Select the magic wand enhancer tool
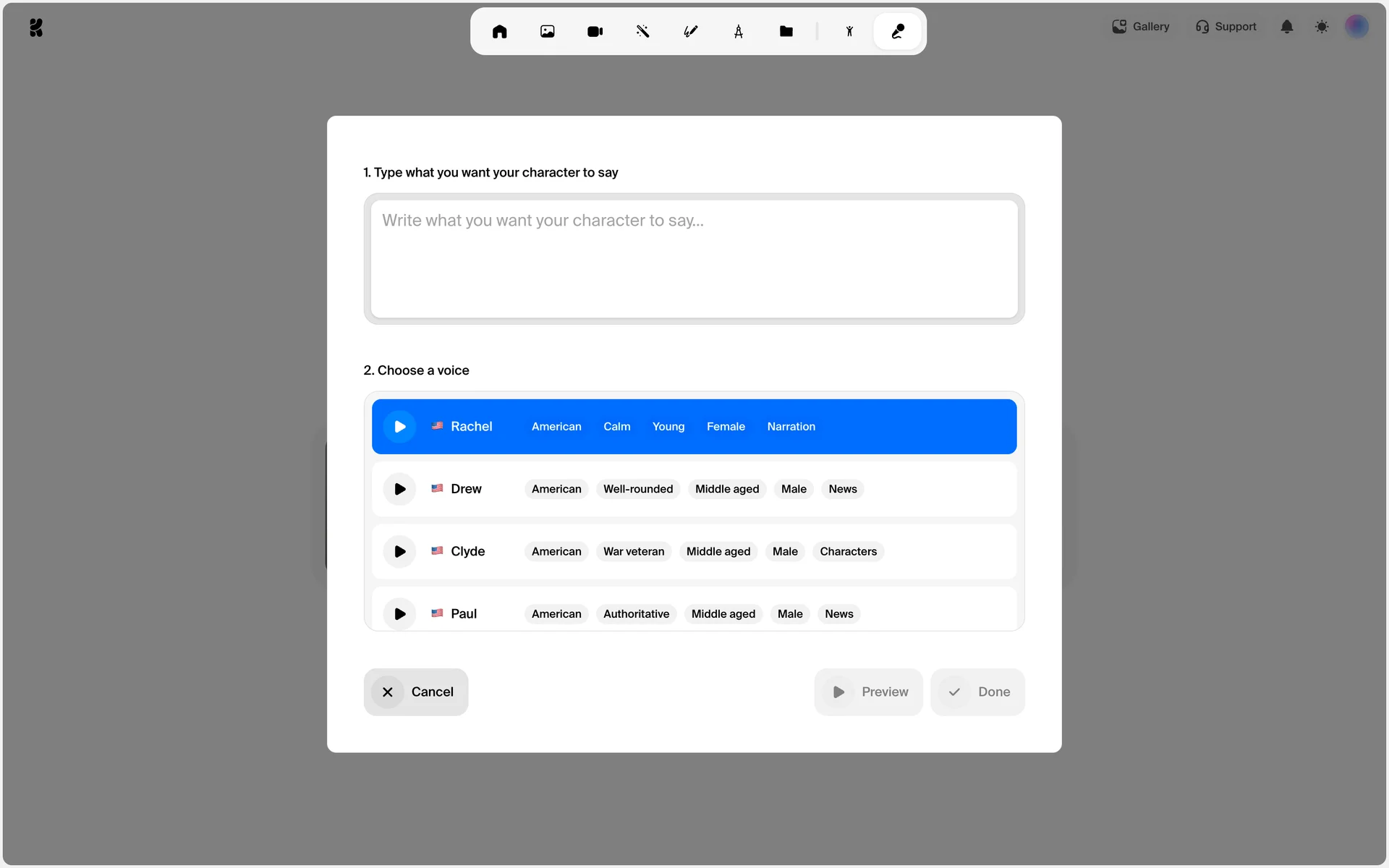Image resolution: width=1389 pixels, height=868 pixels. [642, 31]
